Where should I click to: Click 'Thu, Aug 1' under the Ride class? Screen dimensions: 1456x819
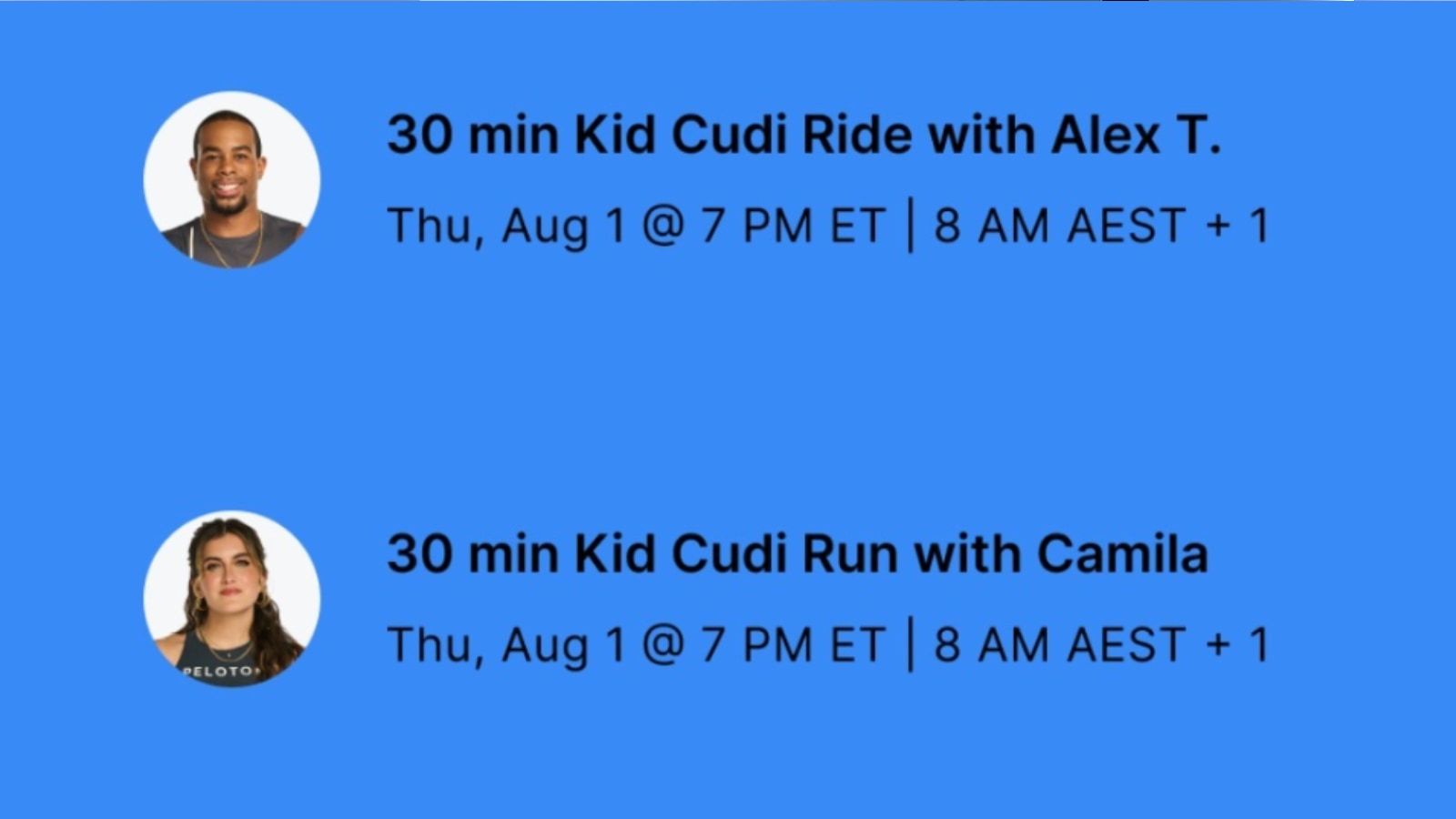click(506, 226)
